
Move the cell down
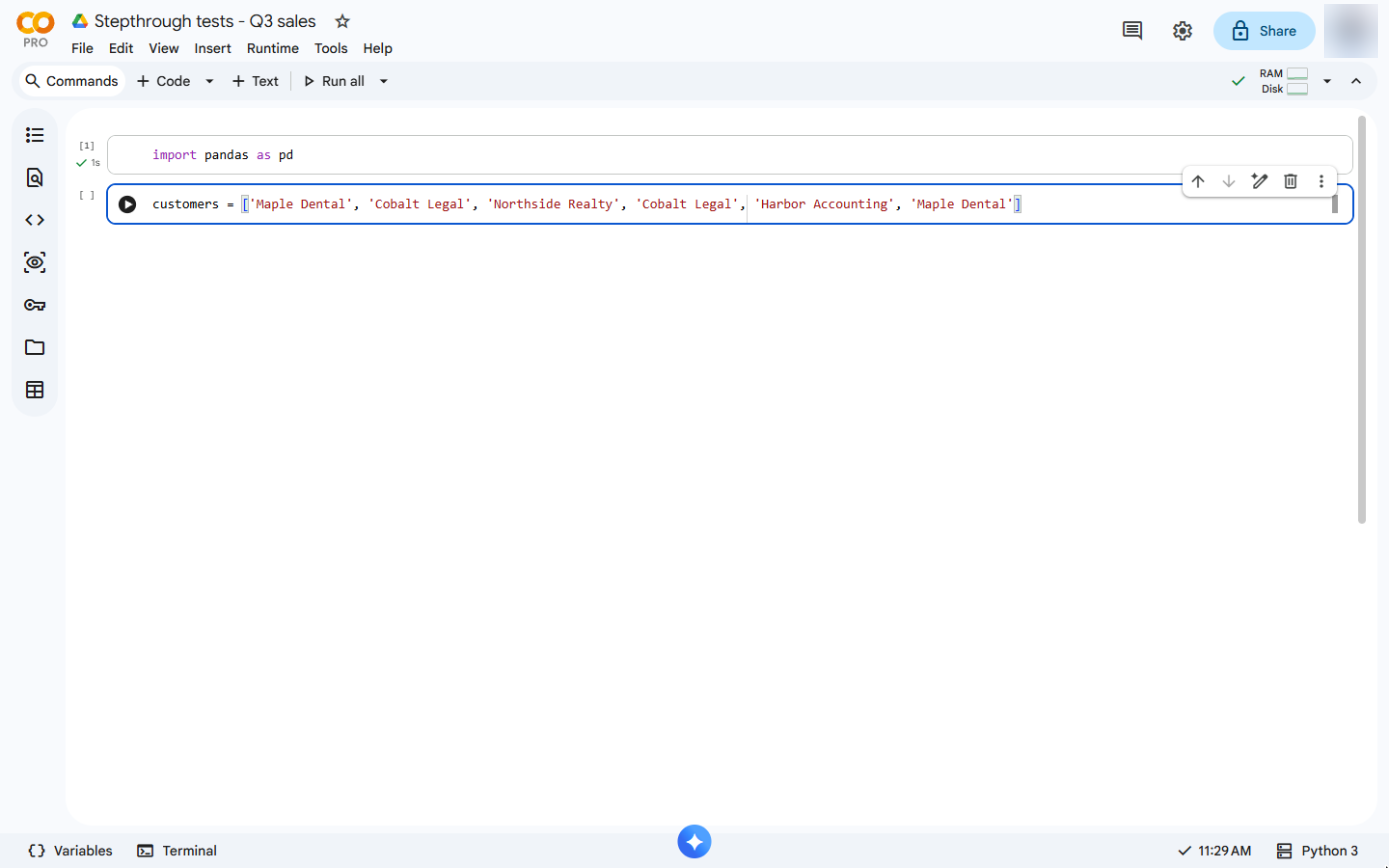coord(1229,181)
